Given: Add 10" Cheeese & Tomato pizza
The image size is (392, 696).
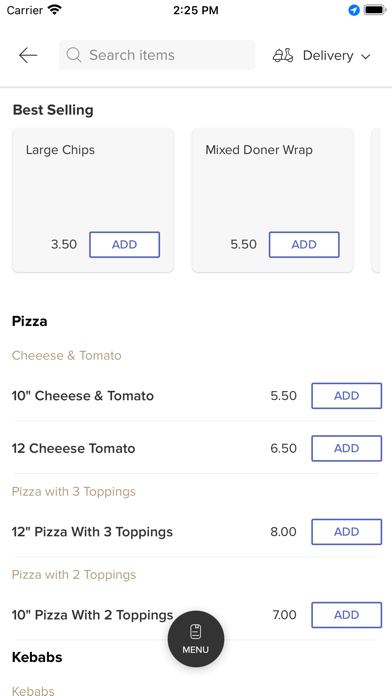Looking at the screenshot, I should pyautogui.click(x=347, y=395).
